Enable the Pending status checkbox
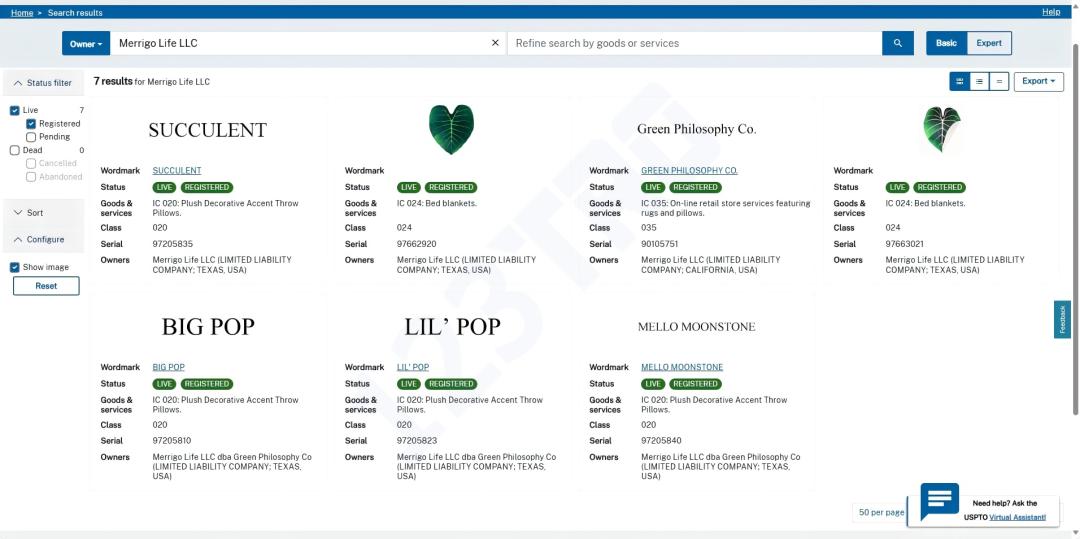Viewport: 1080px width, 539px height. click(x=31, y=137)
